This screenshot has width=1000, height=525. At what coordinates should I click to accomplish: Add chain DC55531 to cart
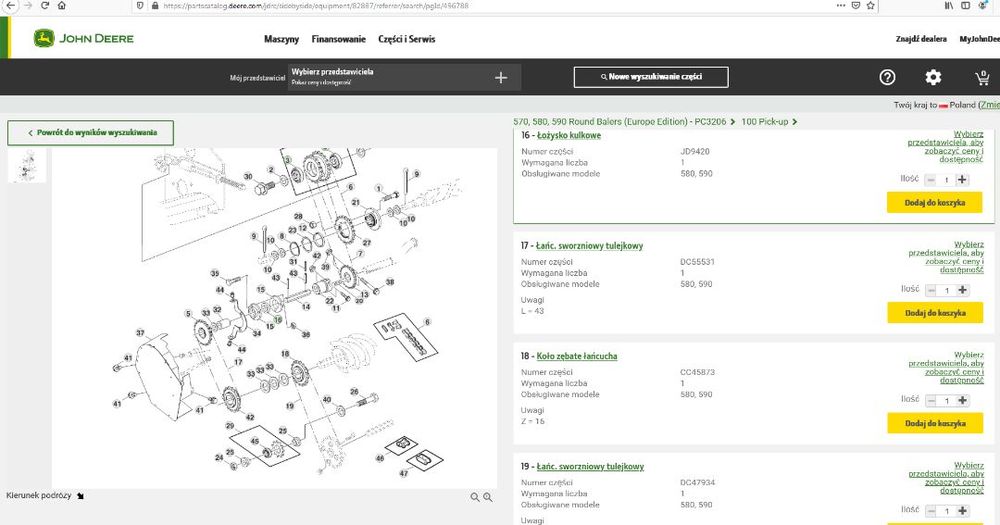pyautogui.click(x=935, y=313)
